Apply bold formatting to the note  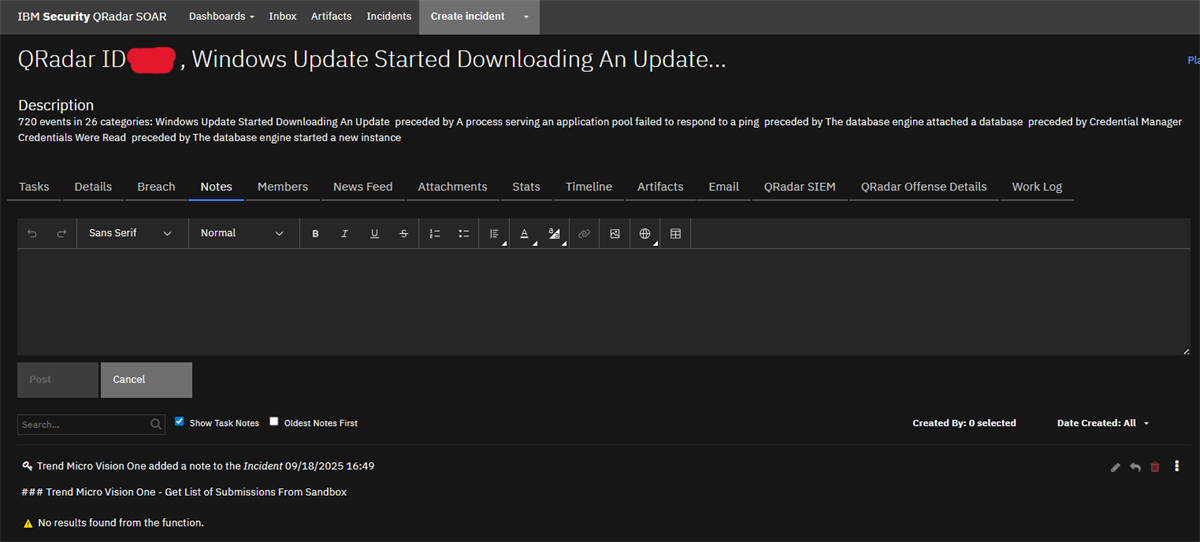coord(315,233)
